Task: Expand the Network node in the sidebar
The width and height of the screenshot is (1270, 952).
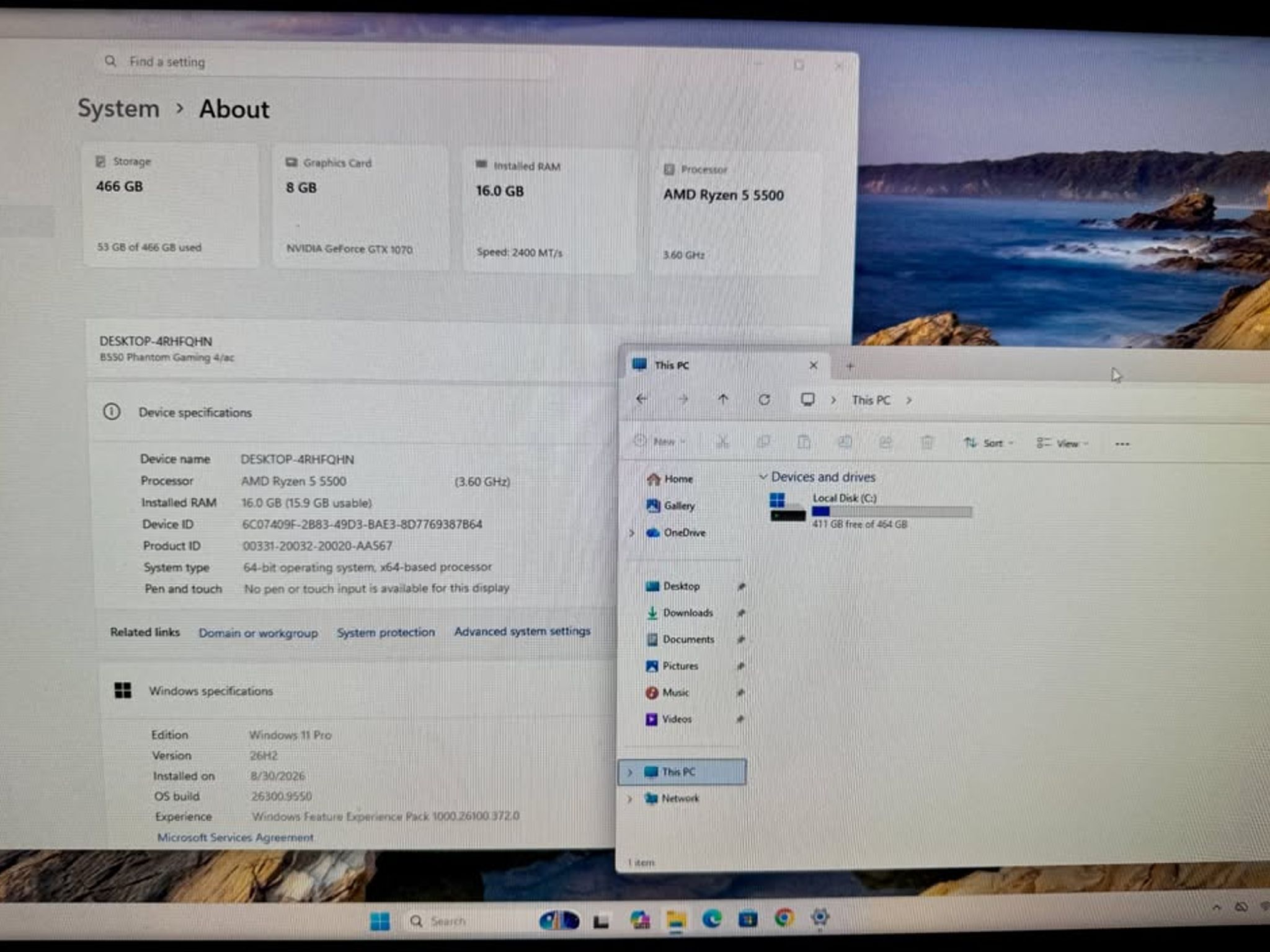Action: 629,798
